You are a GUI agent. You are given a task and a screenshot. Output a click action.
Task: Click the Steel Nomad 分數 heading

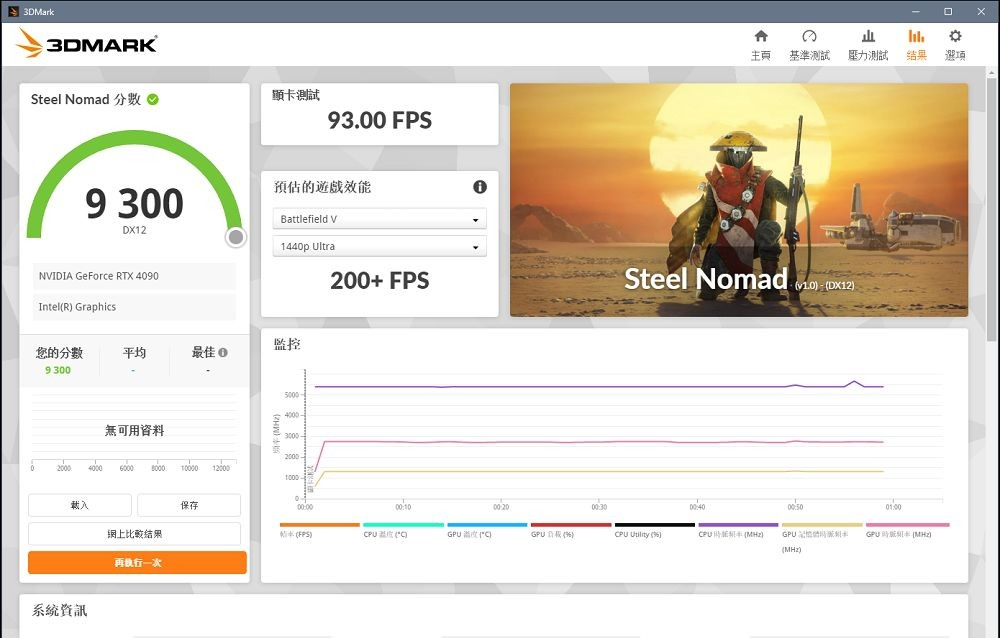point(85,100)
